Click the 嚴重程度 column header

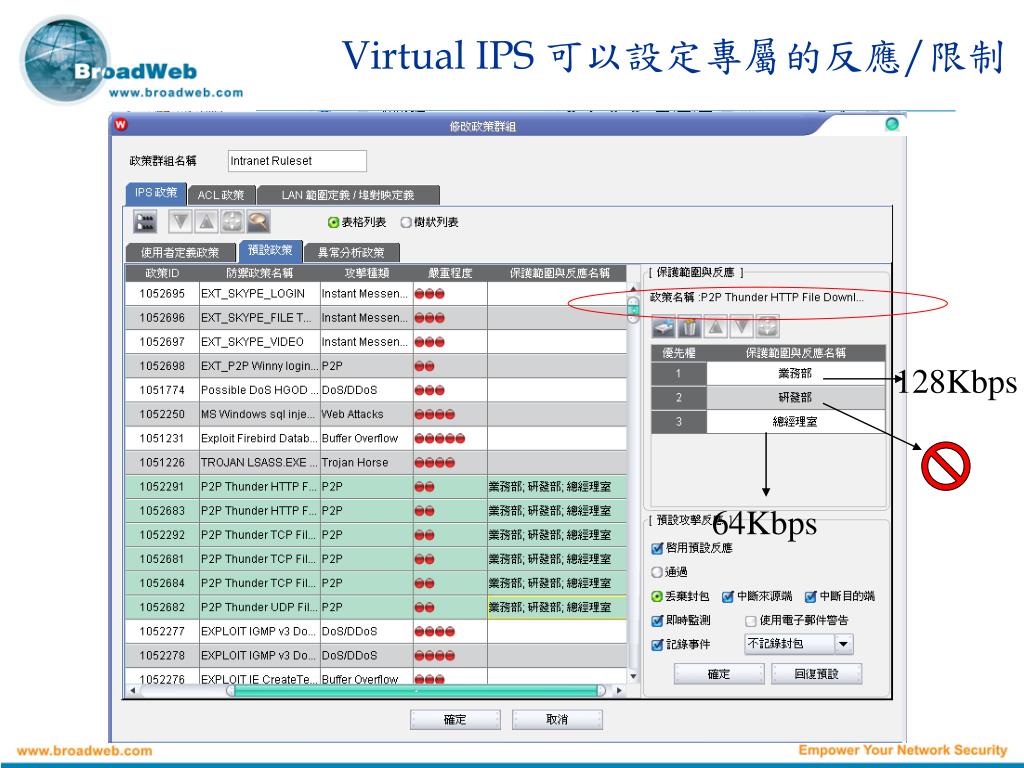pyautogui.click(x=450, y=273)
